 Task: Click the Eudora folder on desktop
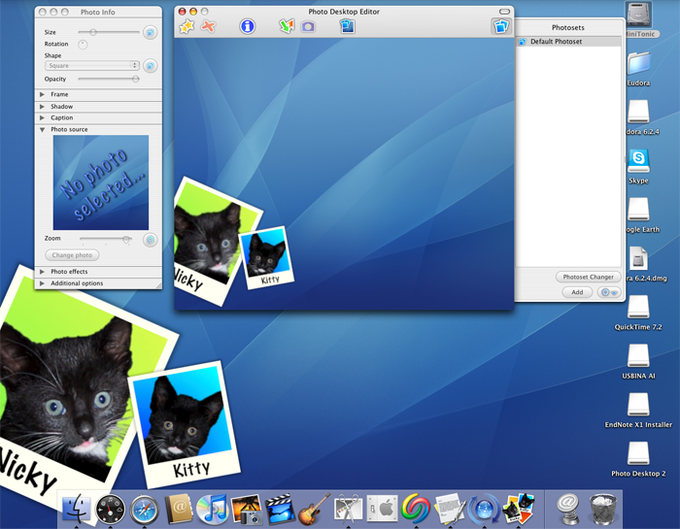(x=638, y=63)
